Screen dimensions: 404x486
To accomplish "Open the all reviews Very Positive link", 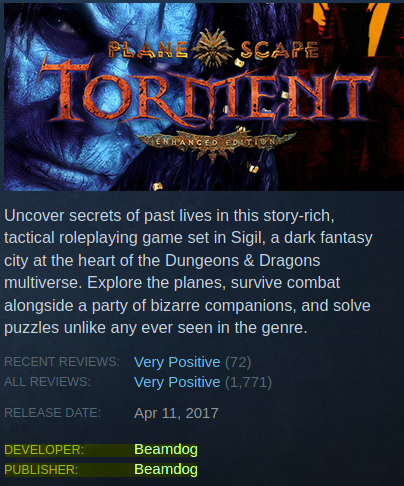I will pos(177,382).
